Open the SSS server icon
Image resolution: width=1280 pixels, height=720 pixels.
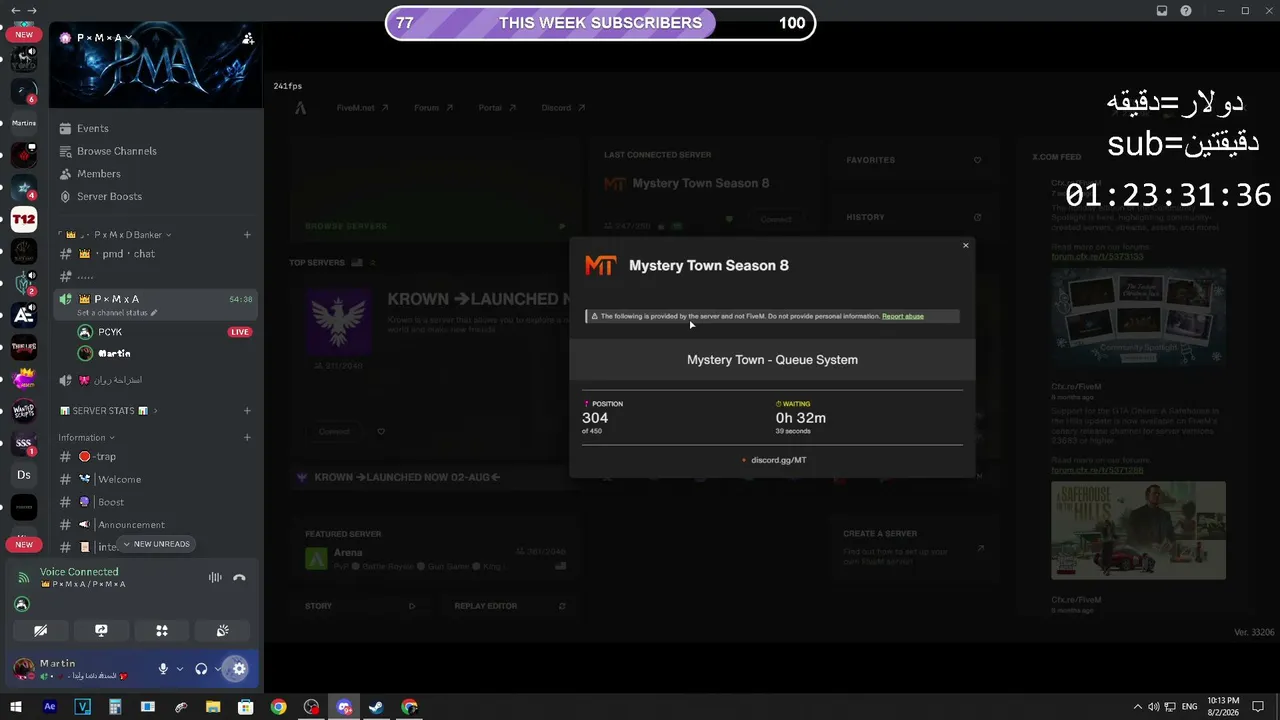(x=24, y=443)
